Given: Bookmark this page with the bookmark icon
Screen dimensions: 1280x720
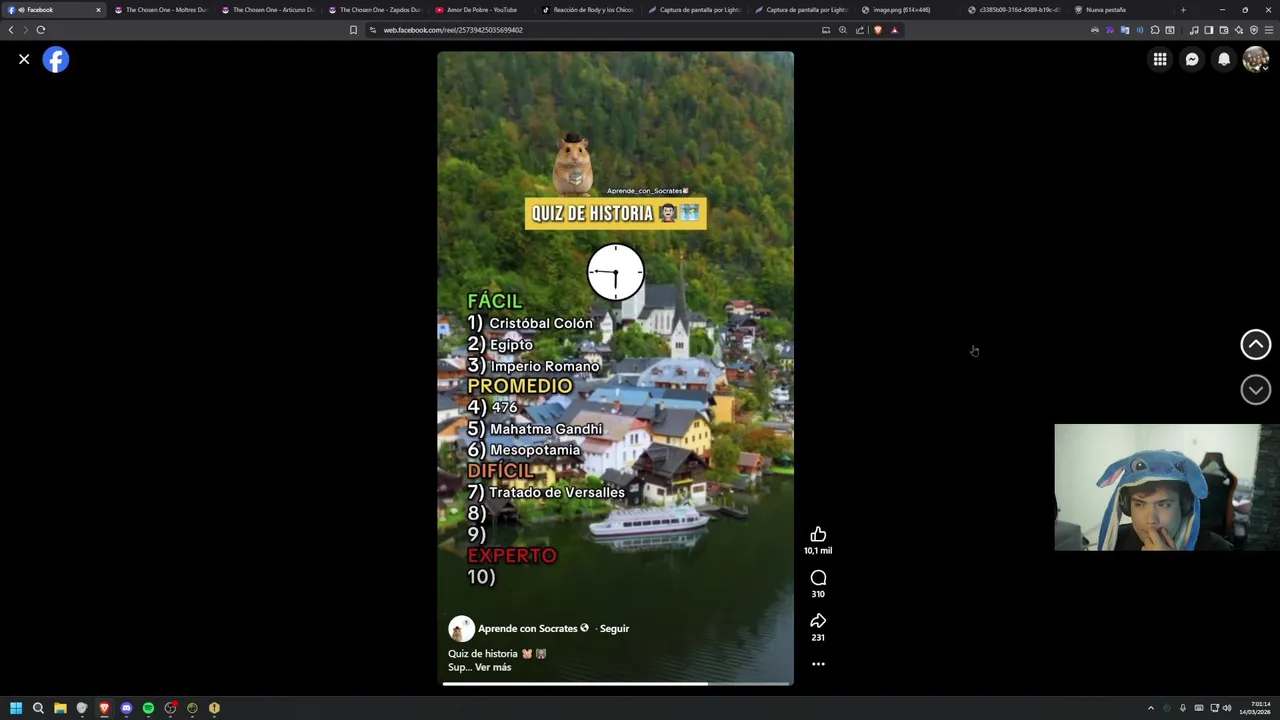Looking at the screenshot, I should (353, 30).
